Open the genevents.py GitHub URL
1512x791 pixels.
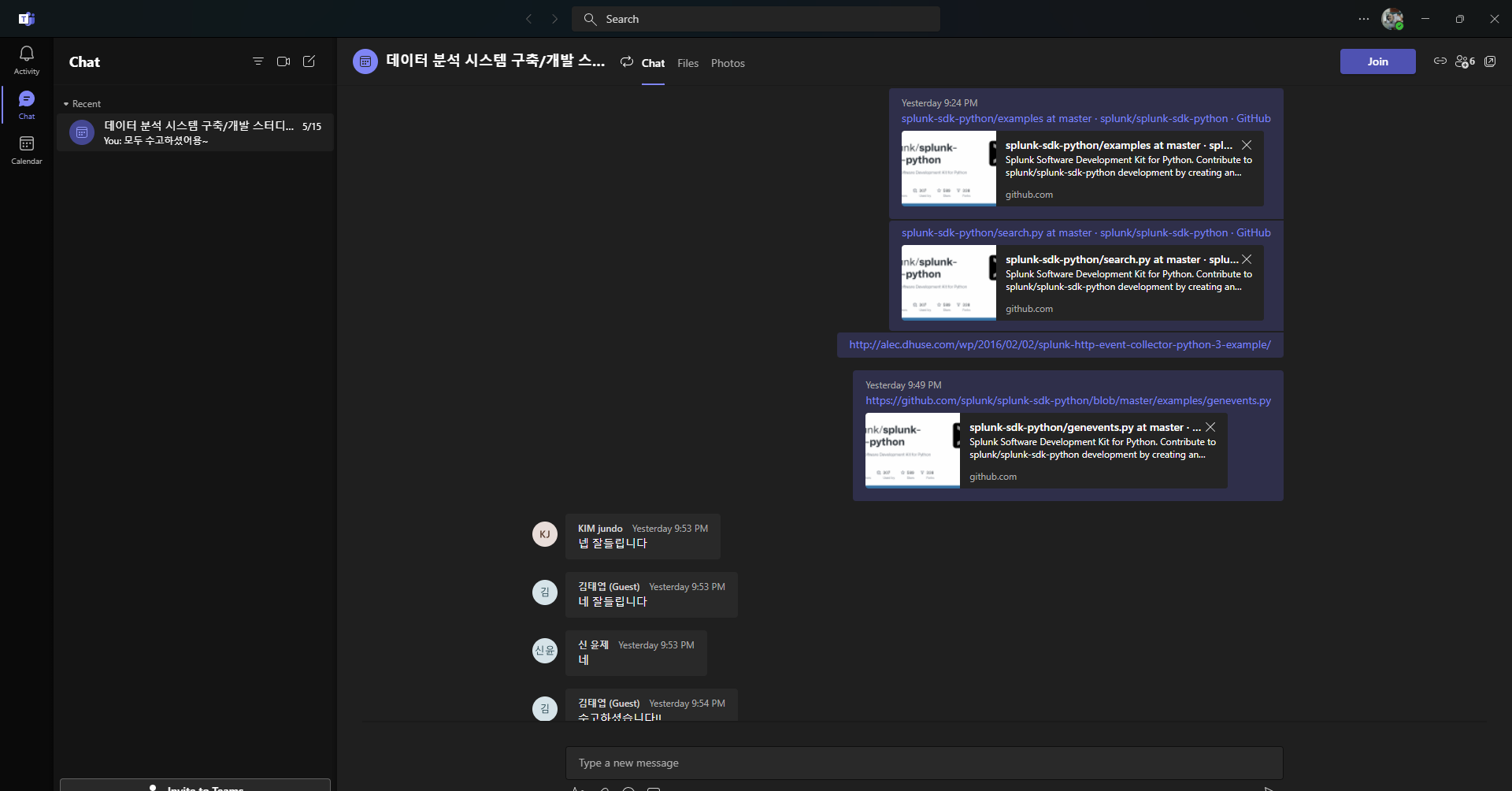[x=1068, y=401]
